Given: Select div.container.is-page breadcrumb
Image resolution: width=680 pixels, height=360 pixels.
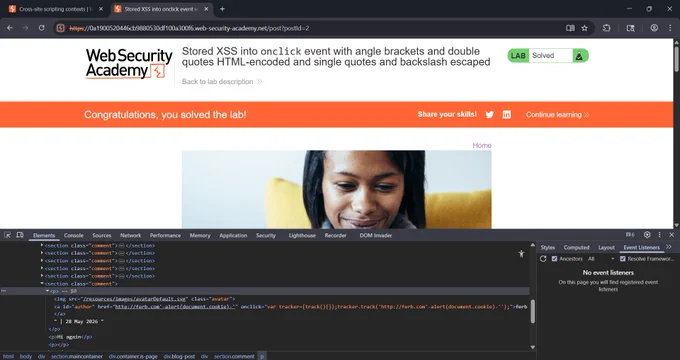Looking at the screenshot, I should pyautogui.click(x=133, y=356).
